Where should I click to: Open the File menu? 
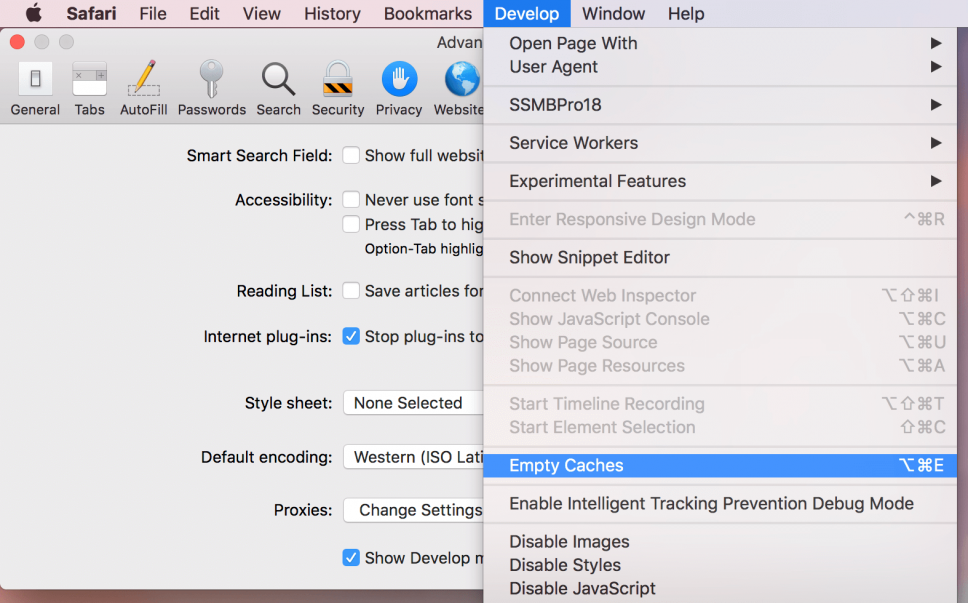[153, 14]
